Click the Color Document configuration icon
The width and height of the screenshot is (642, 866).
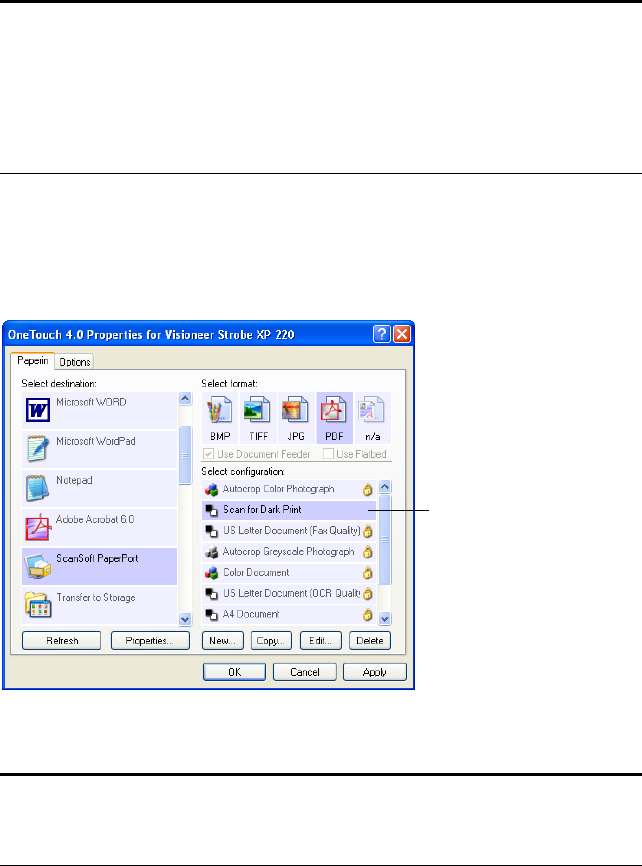[x=212, y=573]
